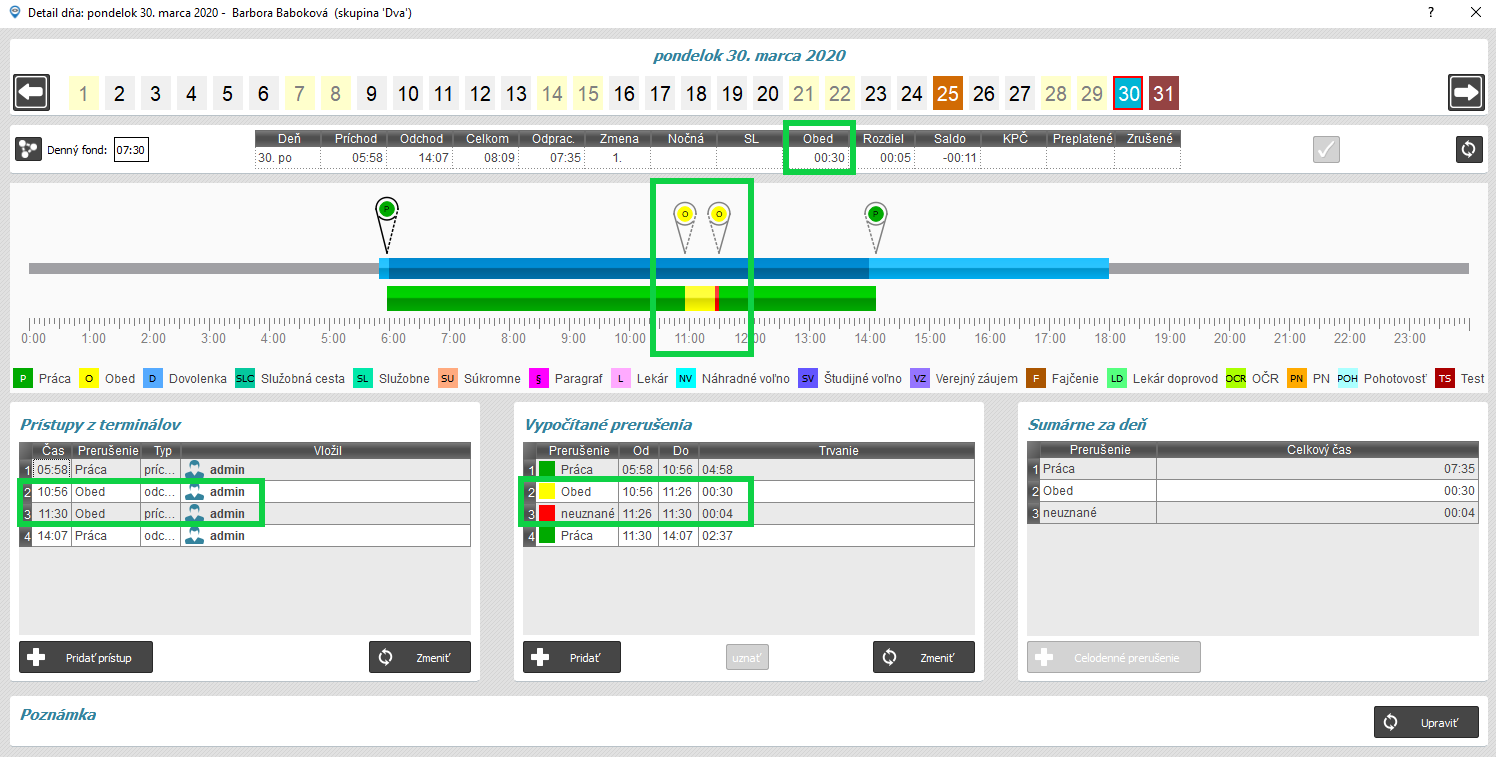Screen dimensions: 1496x757
Task: Click the yellow O Obed legend icon
Action: 89,379
